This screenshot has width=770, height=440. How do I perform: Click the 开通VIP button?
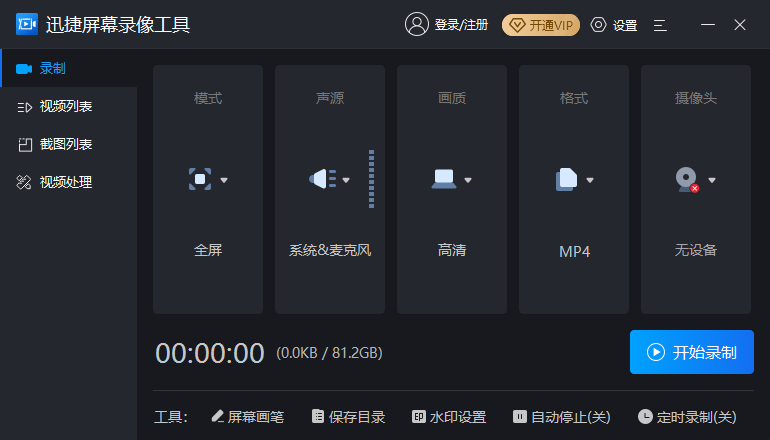541,25
